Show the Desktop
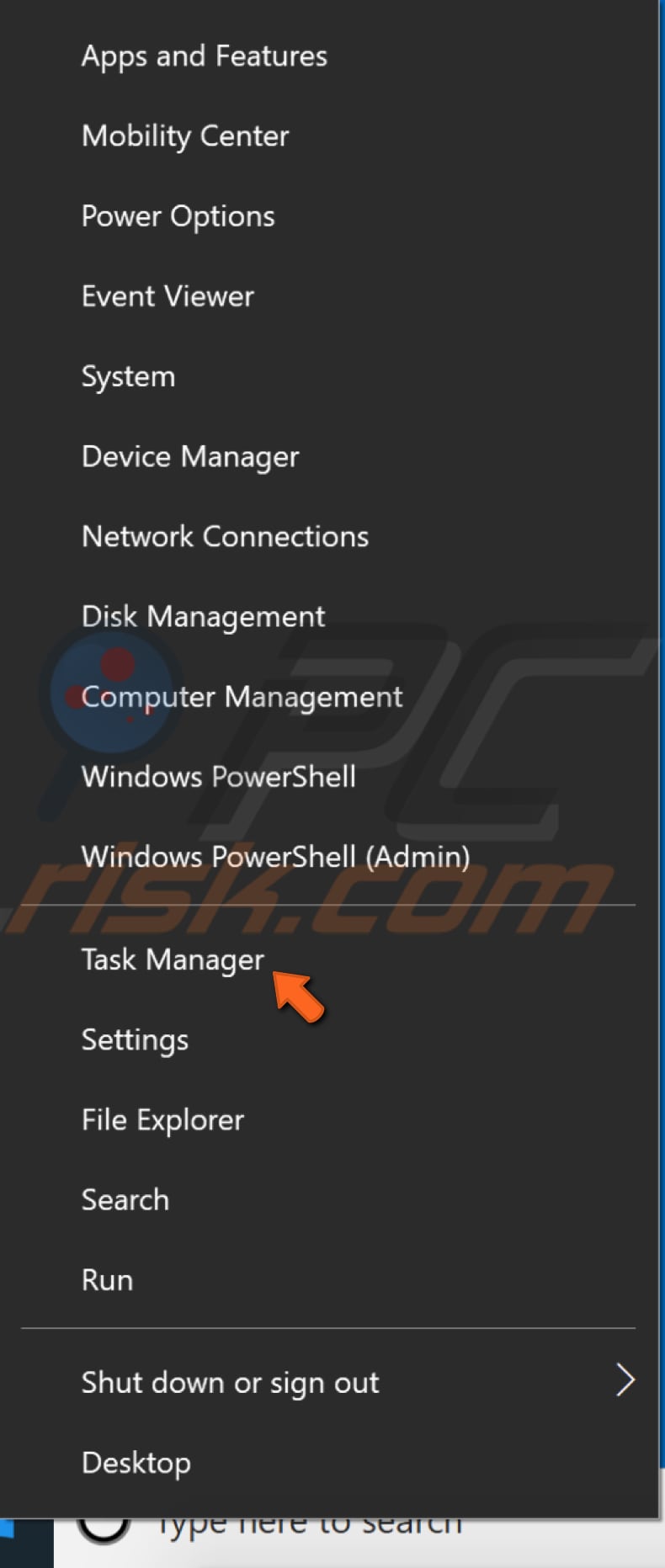This screenshot has height=1568, width=665. 136,1463
